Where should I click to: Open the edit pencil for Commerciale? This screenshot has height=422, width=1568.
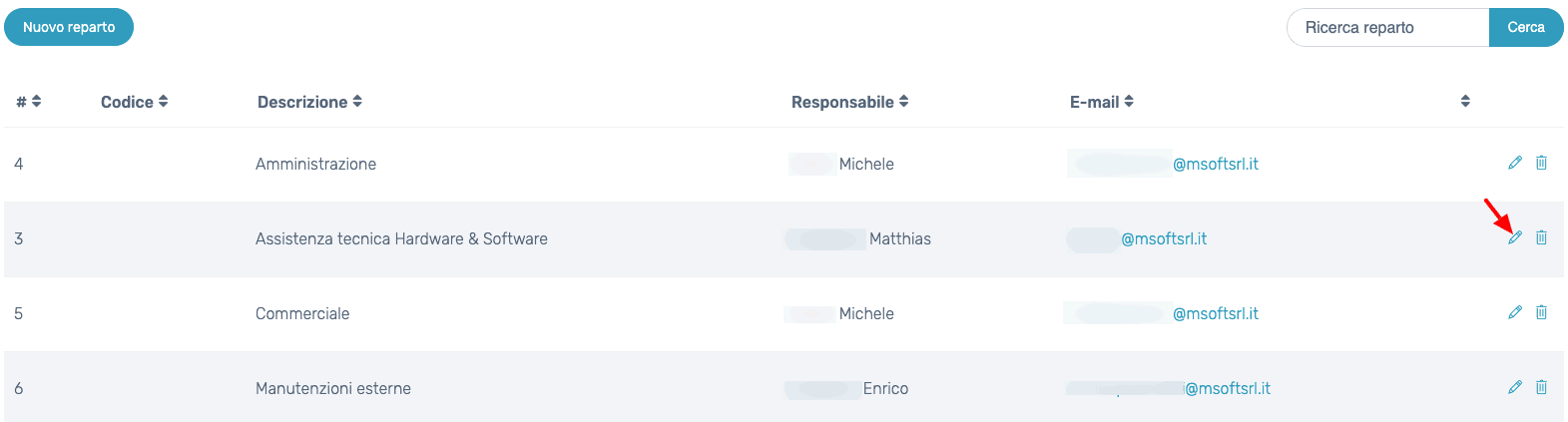click(x=1515, y=312)
